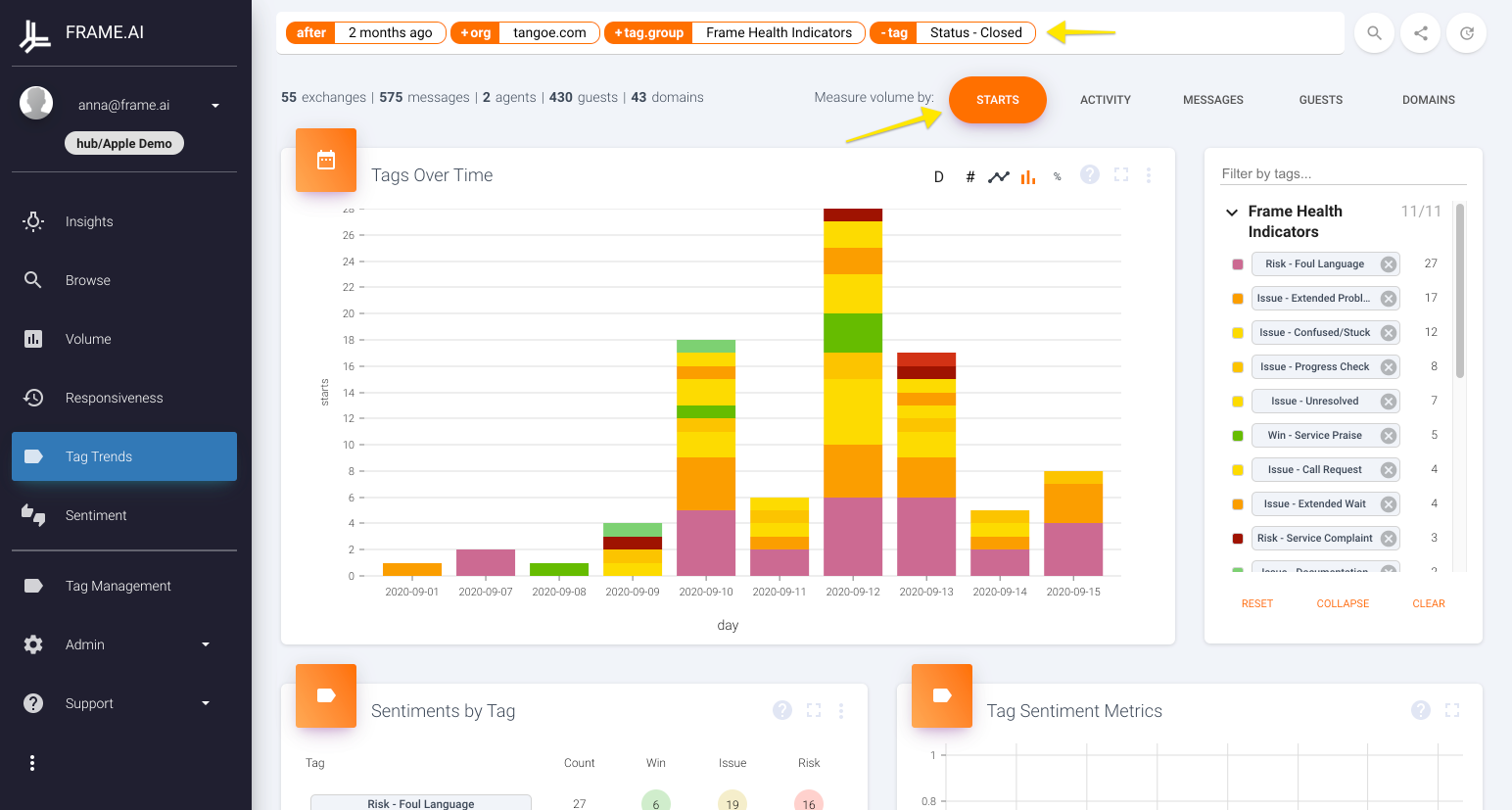Open the anna@frame.ai account dropdown
Viewport: 1512px width, 810px height.
coord(215,106)
